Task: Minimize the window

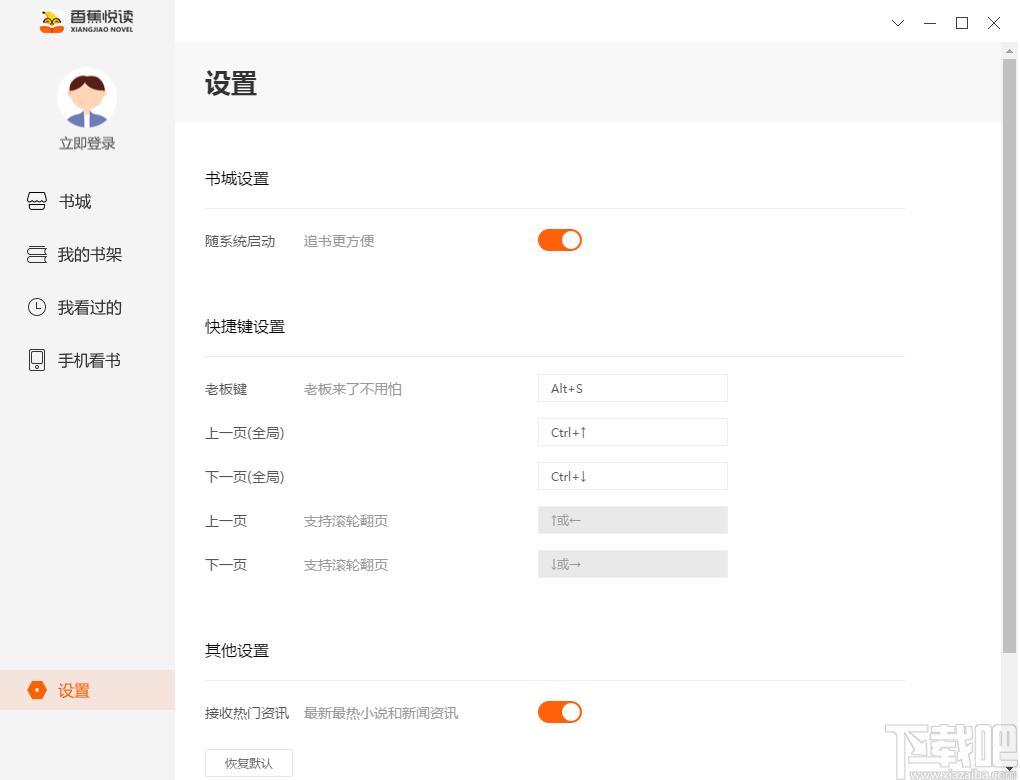Action: tap(930, 23)
